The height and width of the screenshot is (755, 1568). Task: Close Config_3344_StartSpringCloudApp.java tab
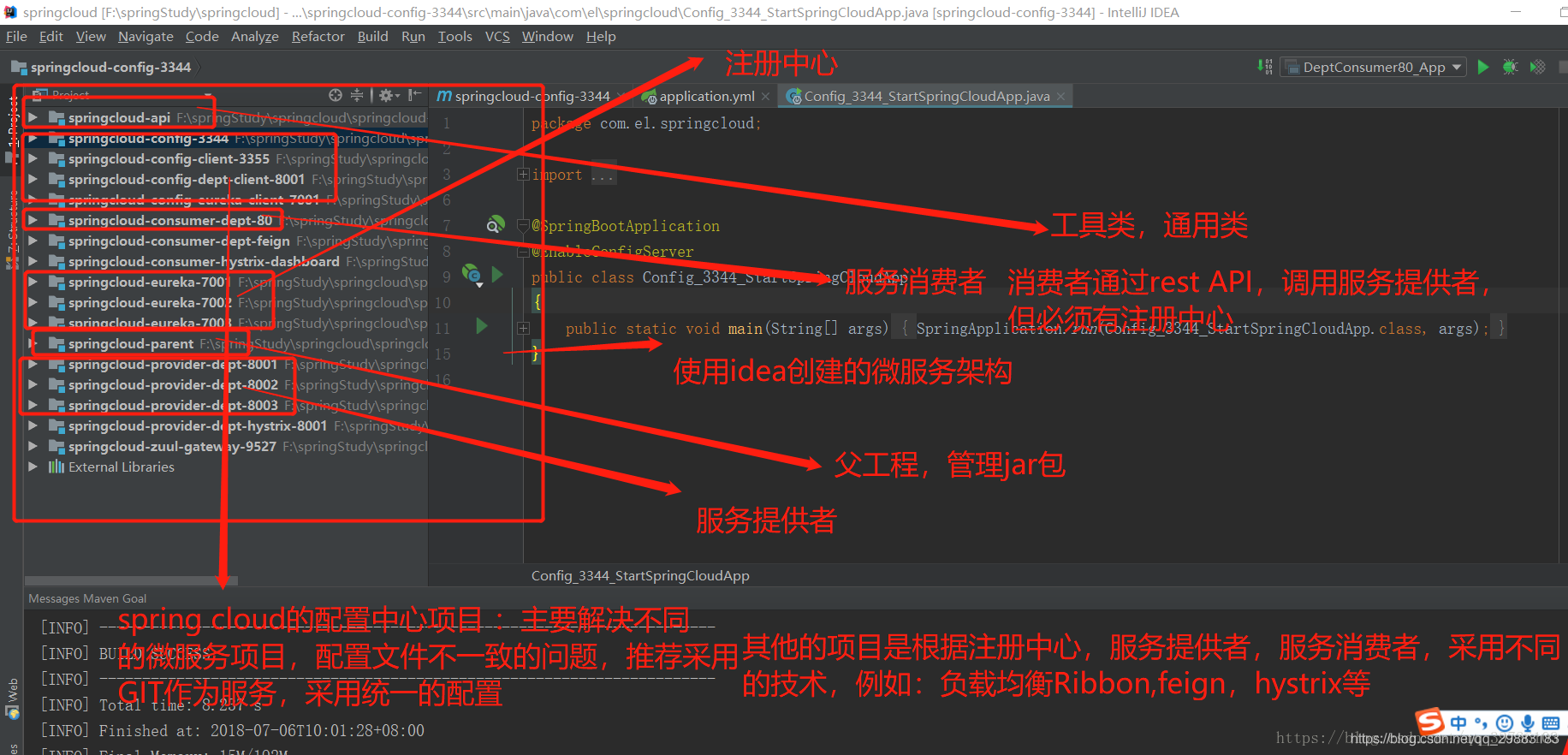coord(1060,97)
